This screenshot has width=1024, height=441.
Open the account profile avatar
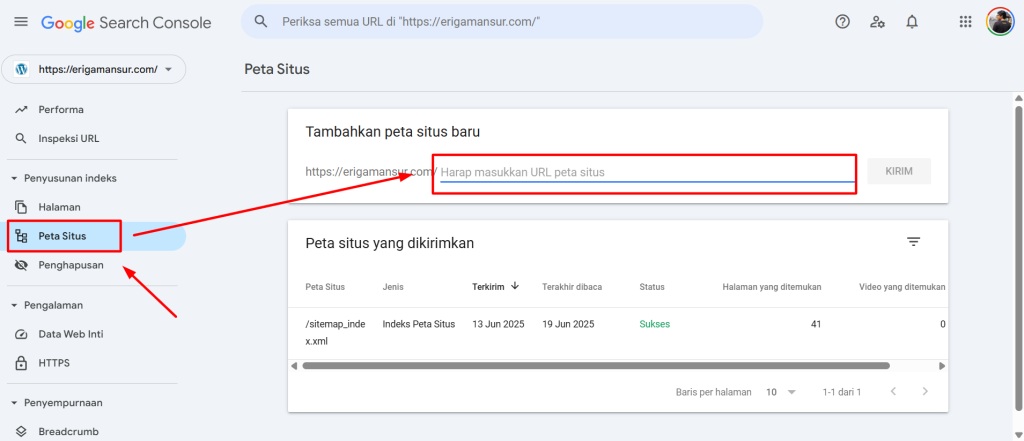point(1000,22)
